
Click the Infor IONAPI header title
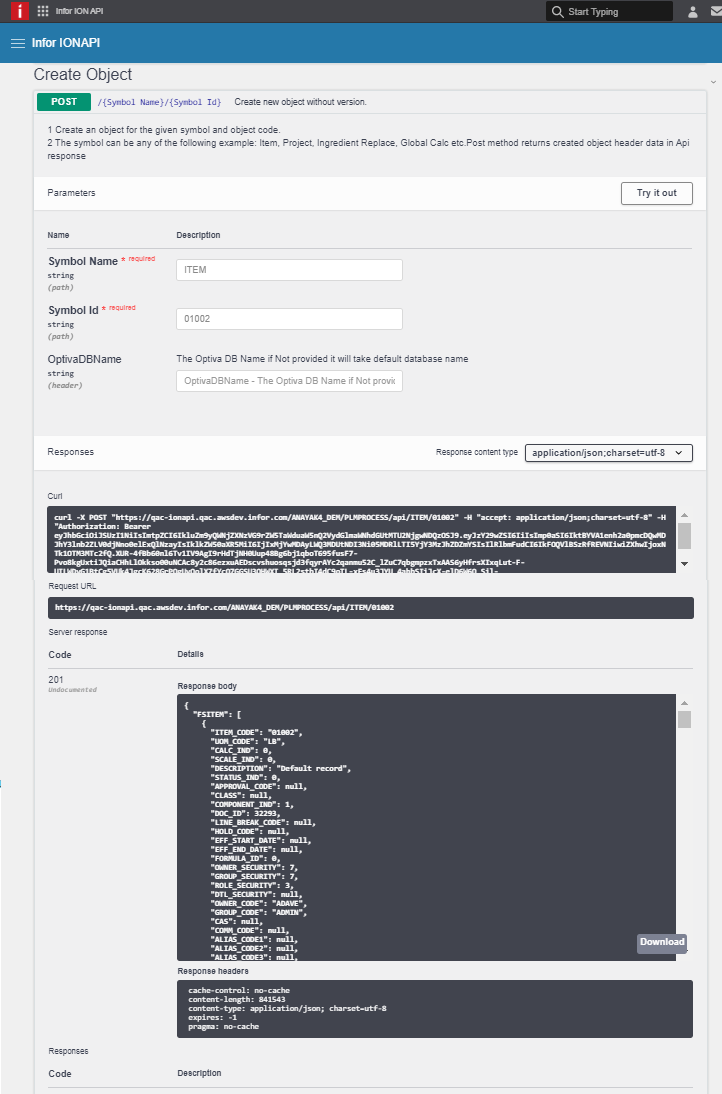click(66, 43)
